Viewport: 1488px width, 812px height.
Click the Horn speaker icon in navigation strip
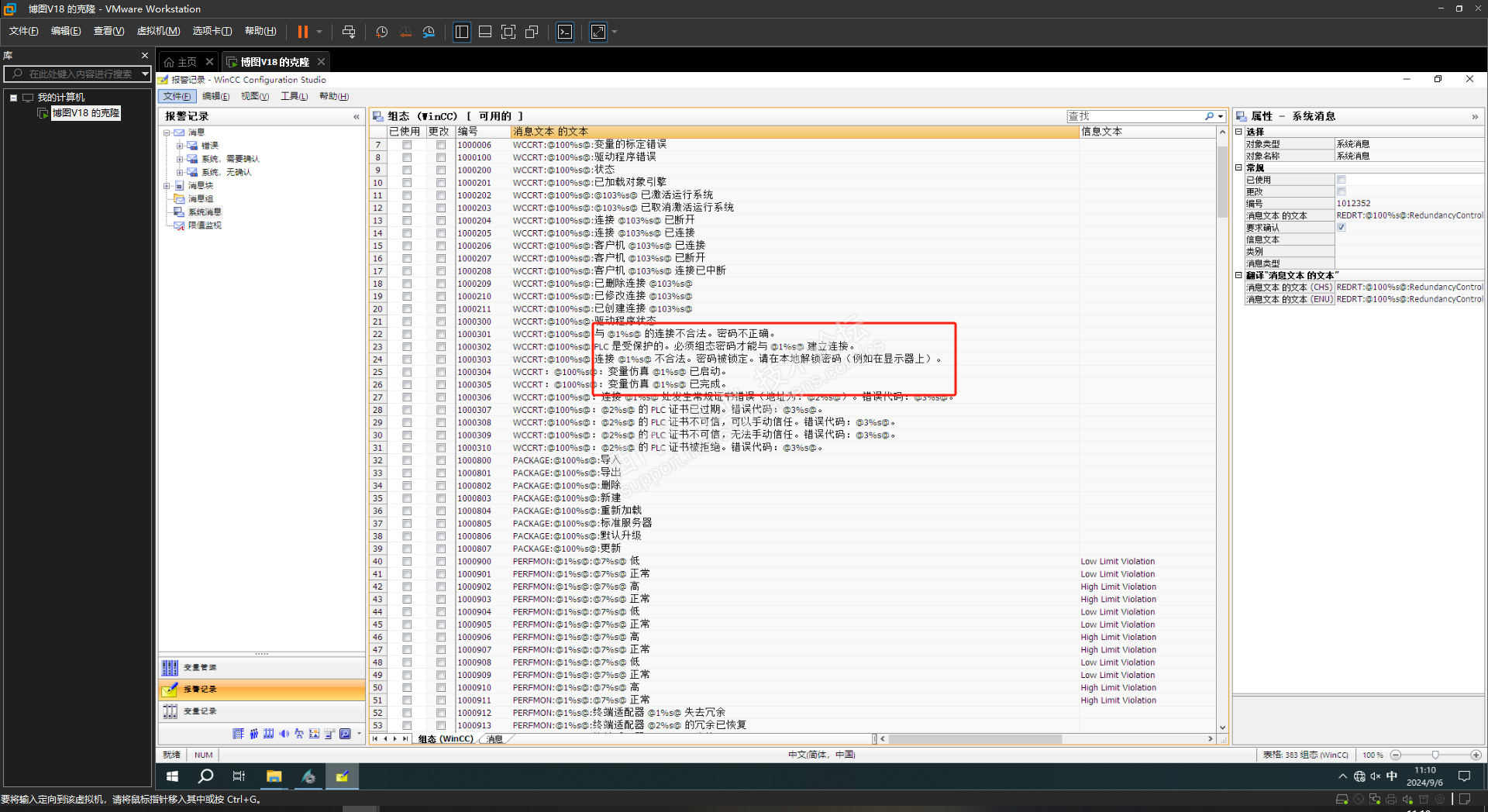tap(284, 734)
